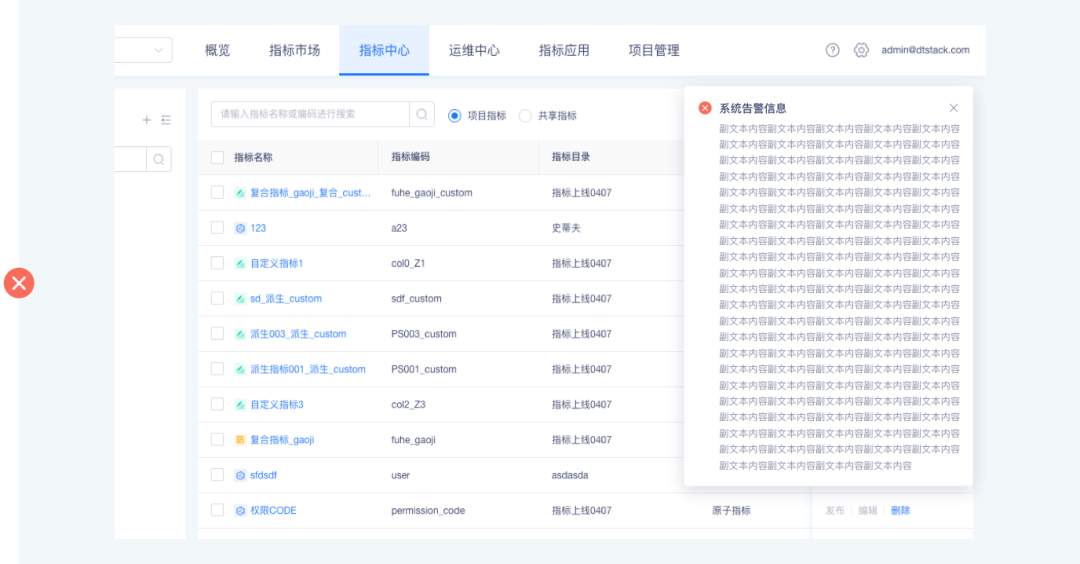
Task: Switch to the 运维中心 tab
Action: [x=474, y=50]
